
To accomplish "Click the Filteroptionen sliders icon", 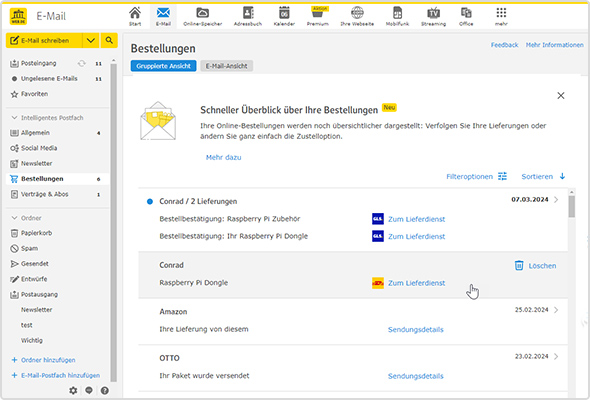I will pos(502,176).
